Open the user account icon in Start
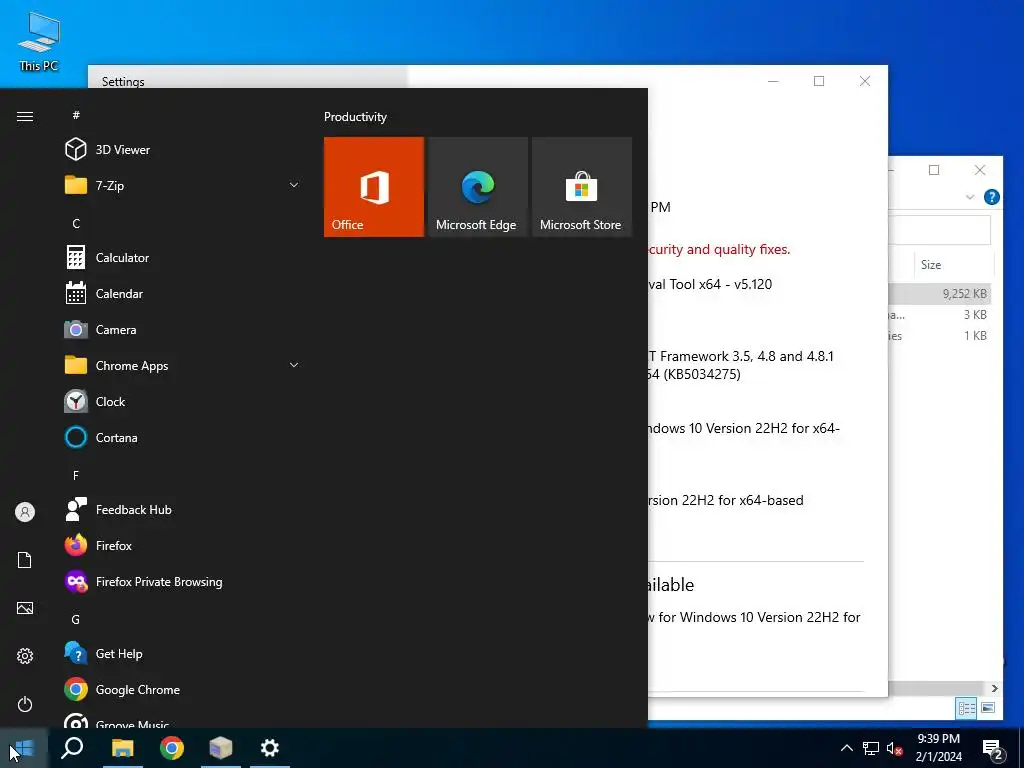This screenshot has width=1024, height=768. pyautogui.click(x=25, y=512)
